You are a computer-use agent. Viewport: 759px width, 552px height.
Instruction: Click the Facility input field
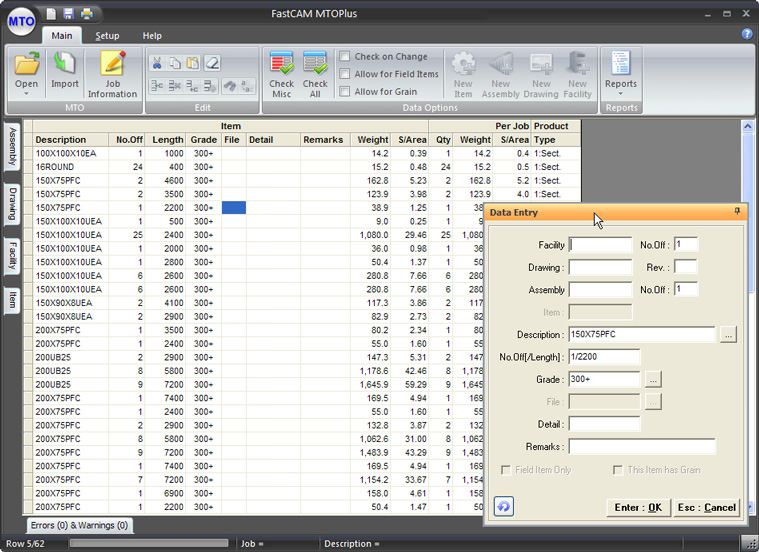(600, 245)
